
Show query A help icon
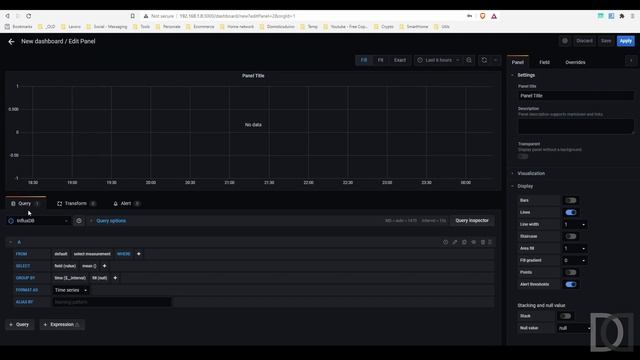[445, 242]
